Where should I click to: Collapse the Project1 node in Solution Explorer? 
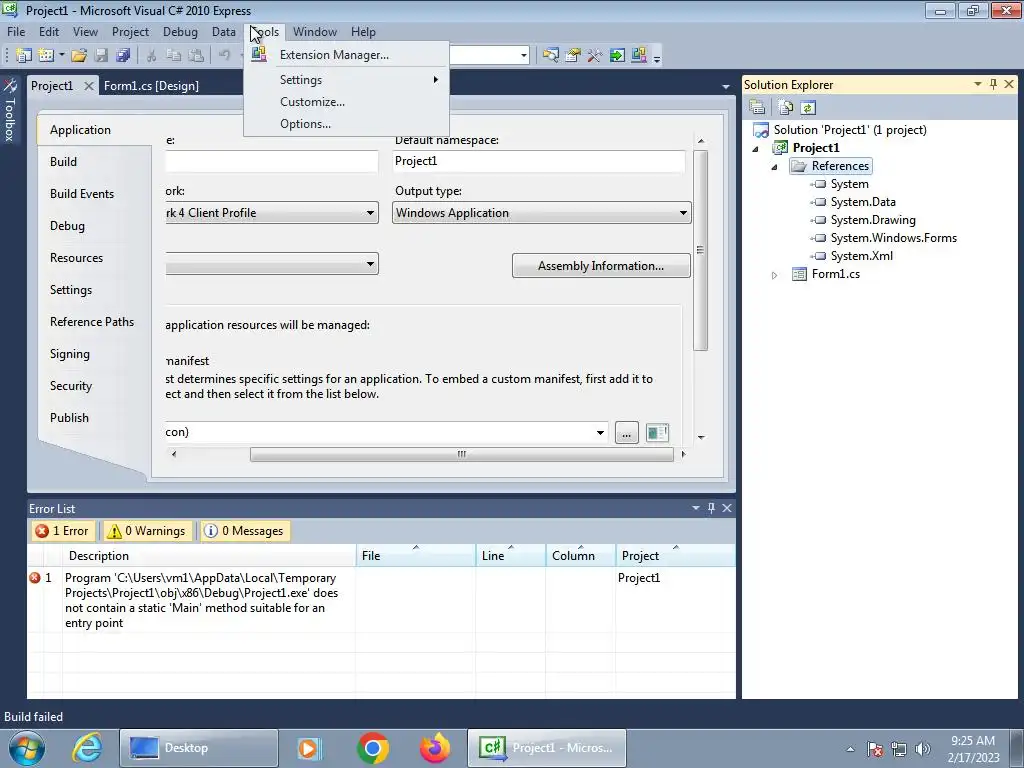coord(756,149)
